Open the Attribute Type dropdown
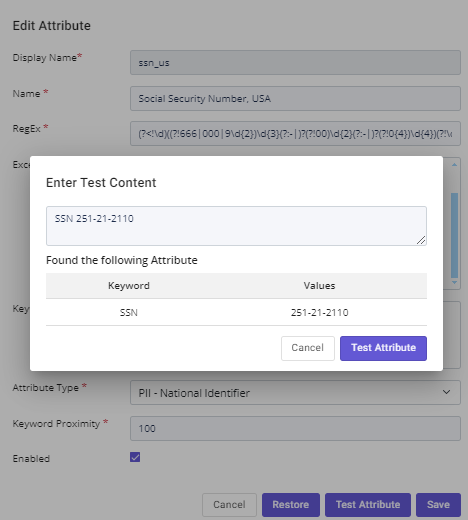468x520 pixels. coord(295,393)
